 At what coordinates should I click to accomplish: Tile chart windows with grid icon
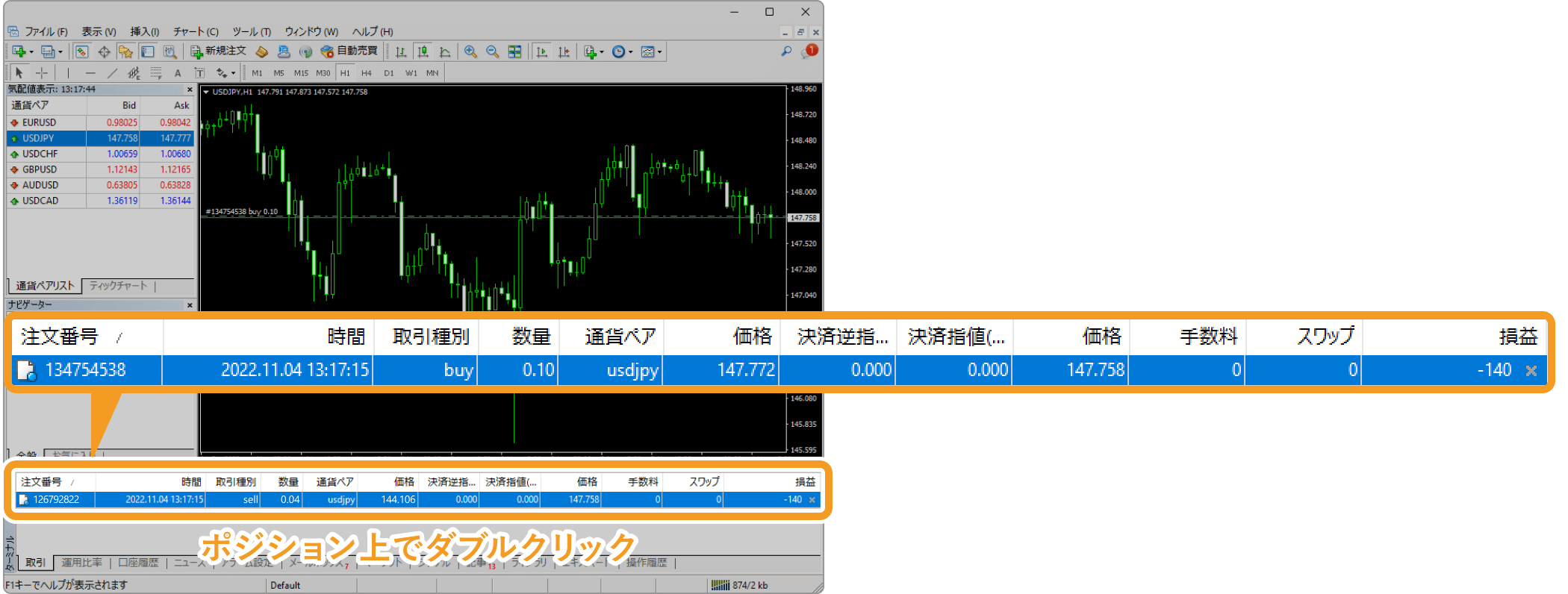coord(514,51)
